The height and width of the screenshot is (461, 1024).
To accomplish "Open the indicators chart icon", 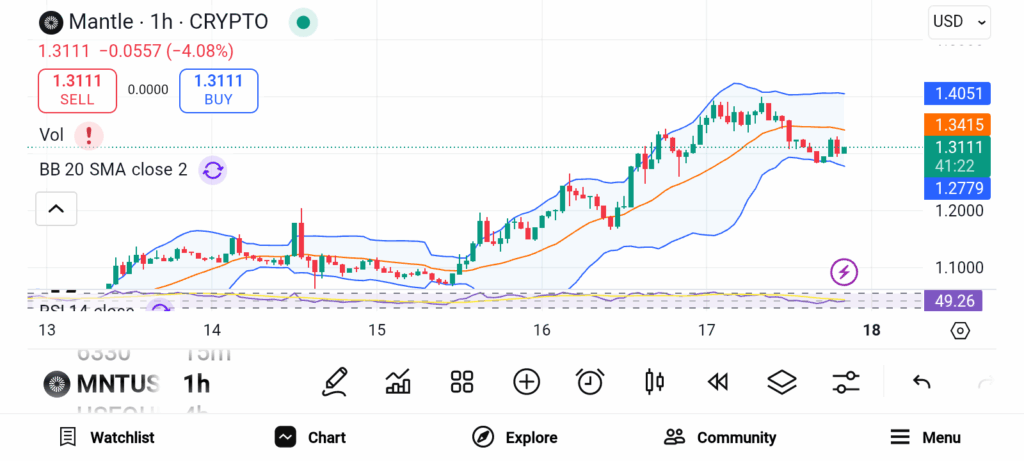I will pyautogui.click(x=398, y=382).
